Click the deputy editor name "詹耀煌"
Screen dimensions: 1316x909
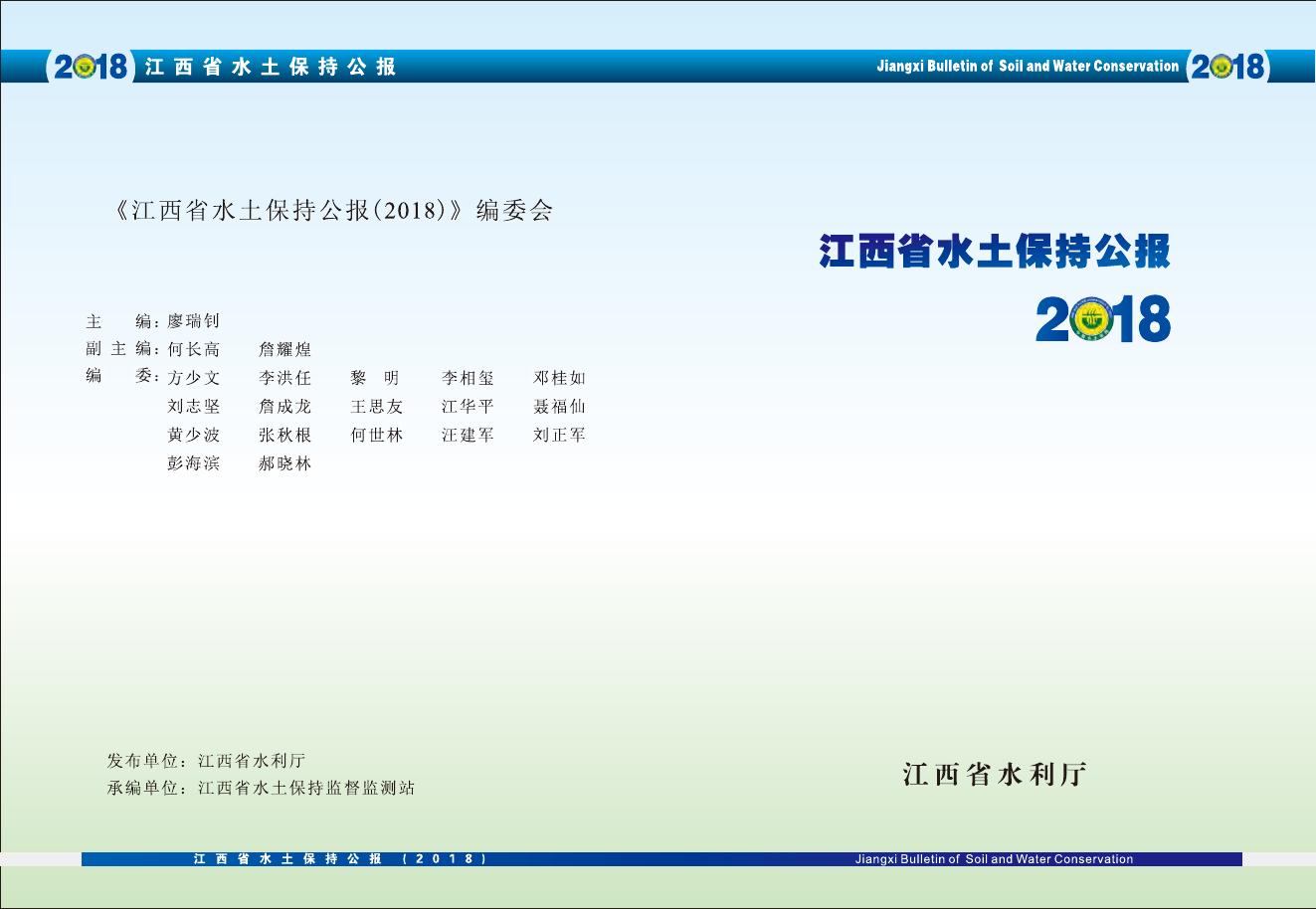[284, 349]
